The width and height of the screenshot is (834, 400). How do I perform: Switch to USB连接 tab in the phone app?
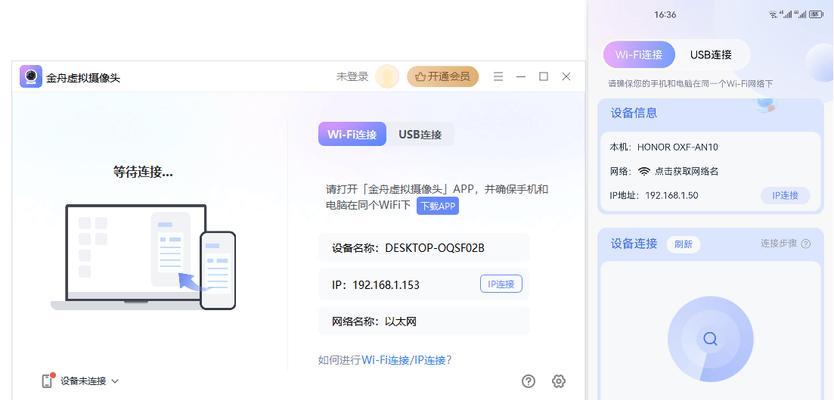click(711, 54)
